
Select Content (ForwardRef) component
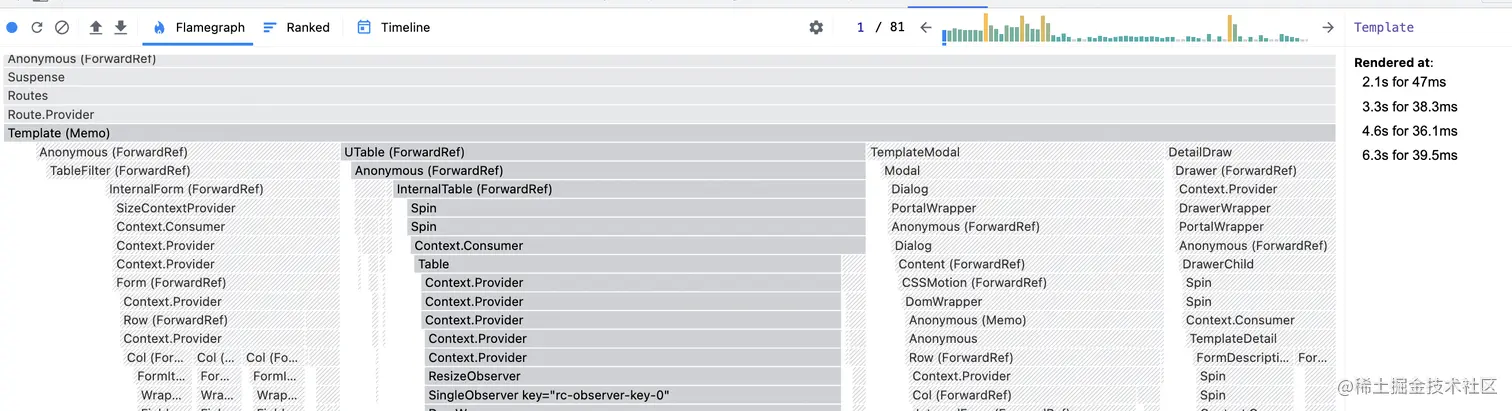(x=1030, y=264)
